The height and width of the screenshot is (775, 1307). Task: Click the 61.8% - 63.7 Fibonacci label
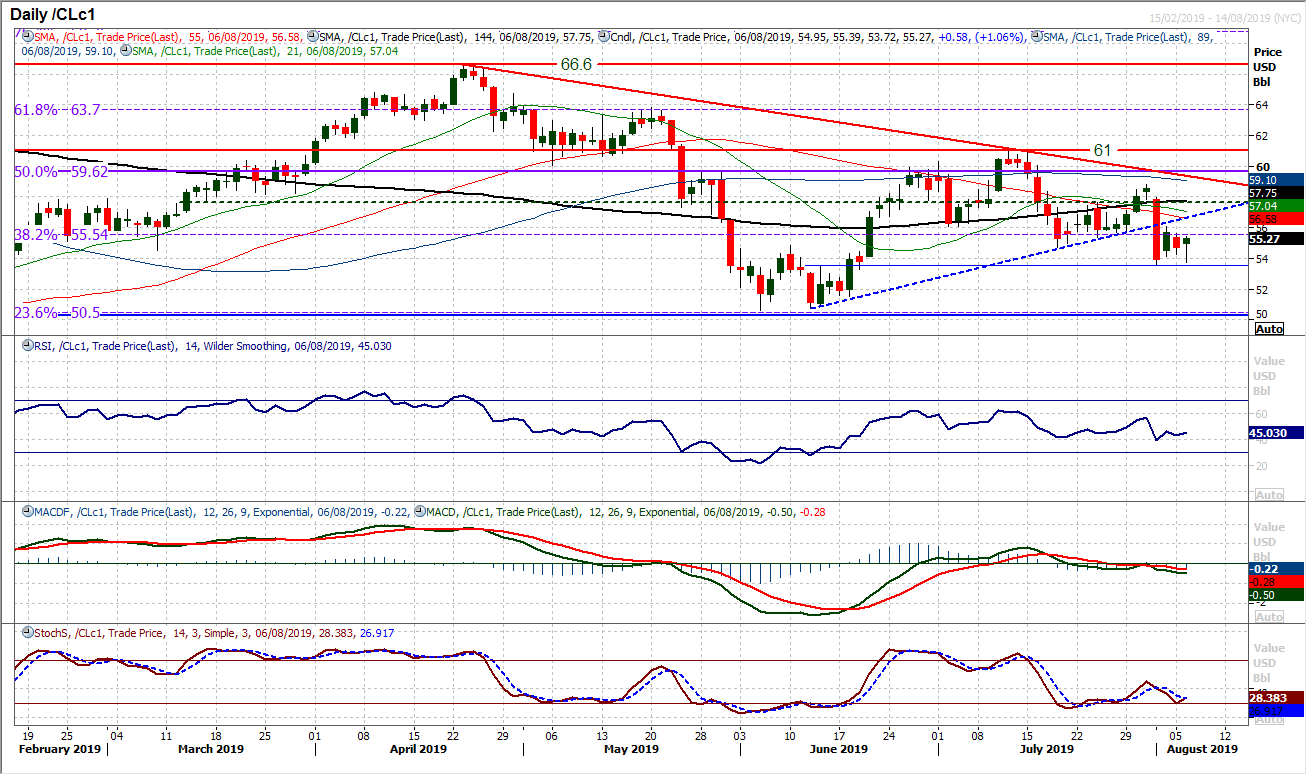click(56, 110)
